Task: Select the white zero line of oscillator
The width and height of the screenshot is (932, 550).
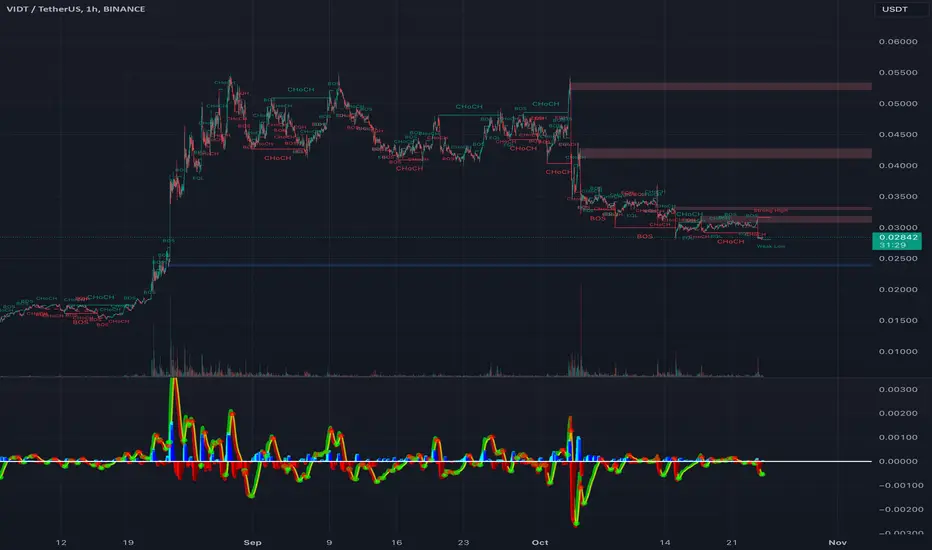Action: pos(436,461)
